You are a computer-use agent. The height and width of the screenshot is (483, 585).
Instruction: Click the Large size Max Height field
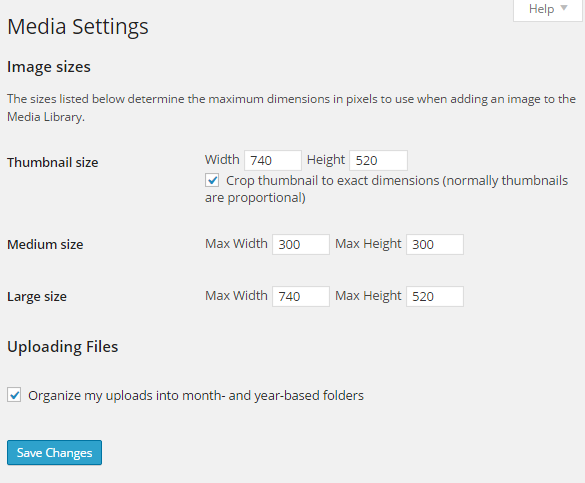pos(435,296)
